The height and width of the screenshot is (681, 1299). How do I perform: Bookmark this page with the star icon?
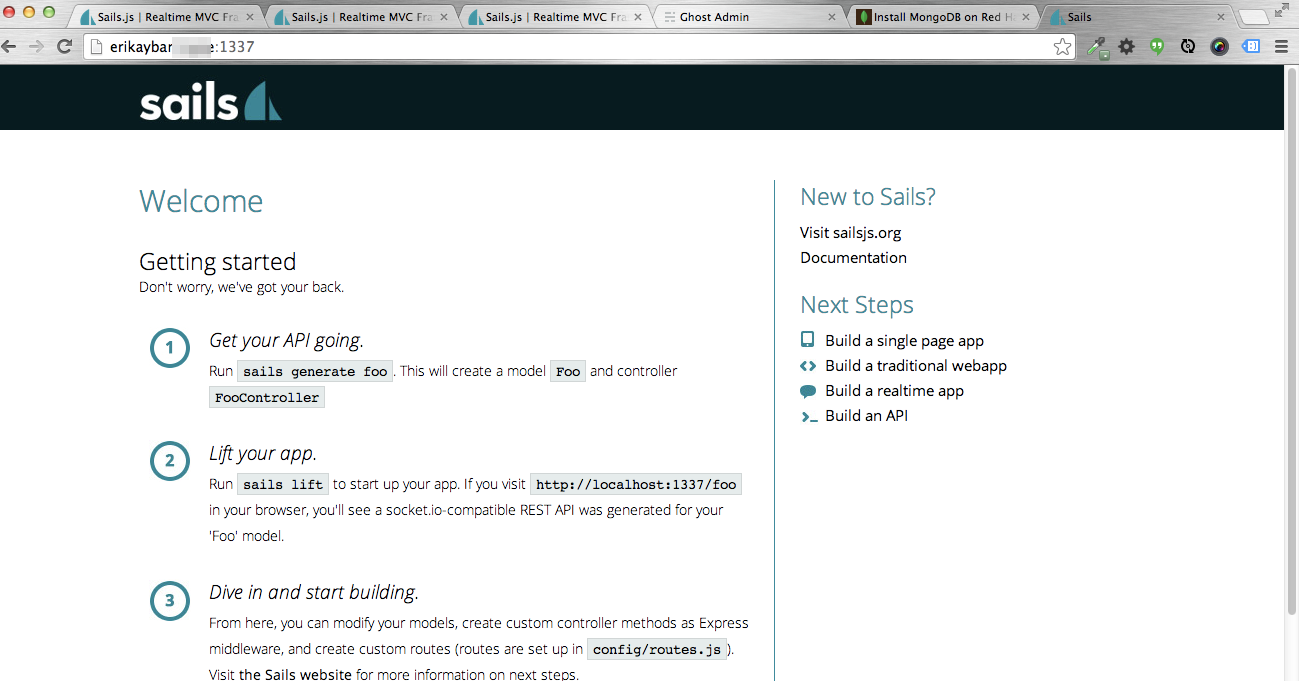click(x=1062, y=46)
